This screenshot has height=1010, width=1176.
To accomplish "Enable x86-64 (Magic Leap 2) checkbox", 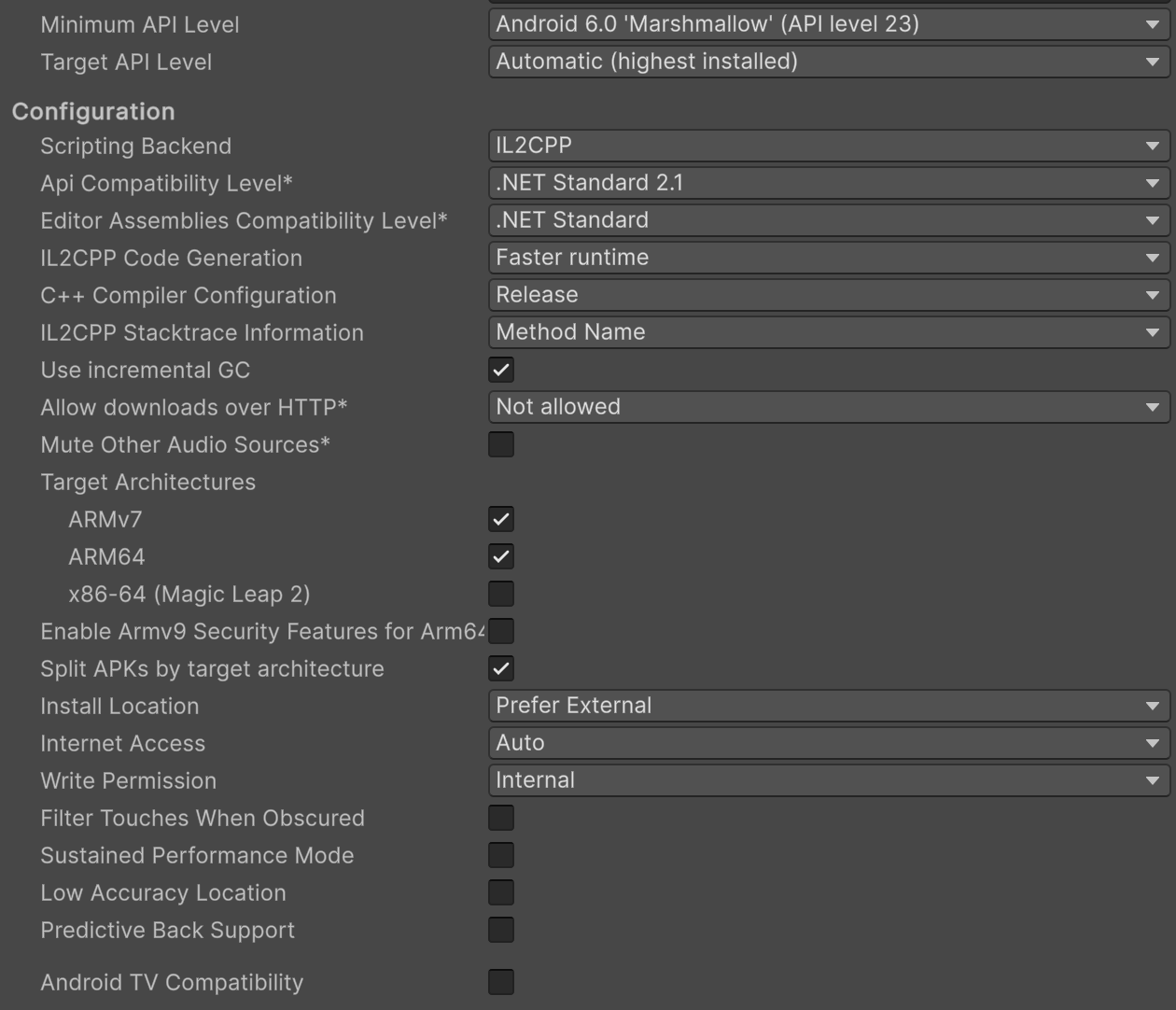I will 501,594.
